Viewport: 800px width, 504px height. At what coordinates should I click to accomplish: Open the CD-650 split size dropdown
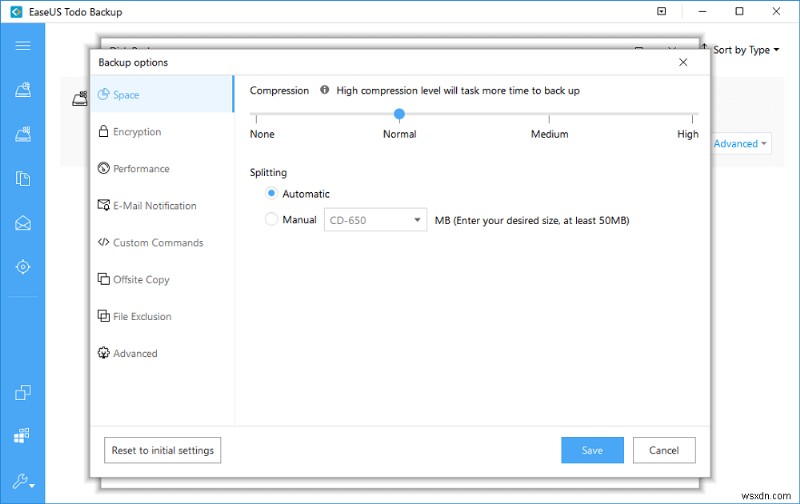pyautogui.click(x=376, y=220)
